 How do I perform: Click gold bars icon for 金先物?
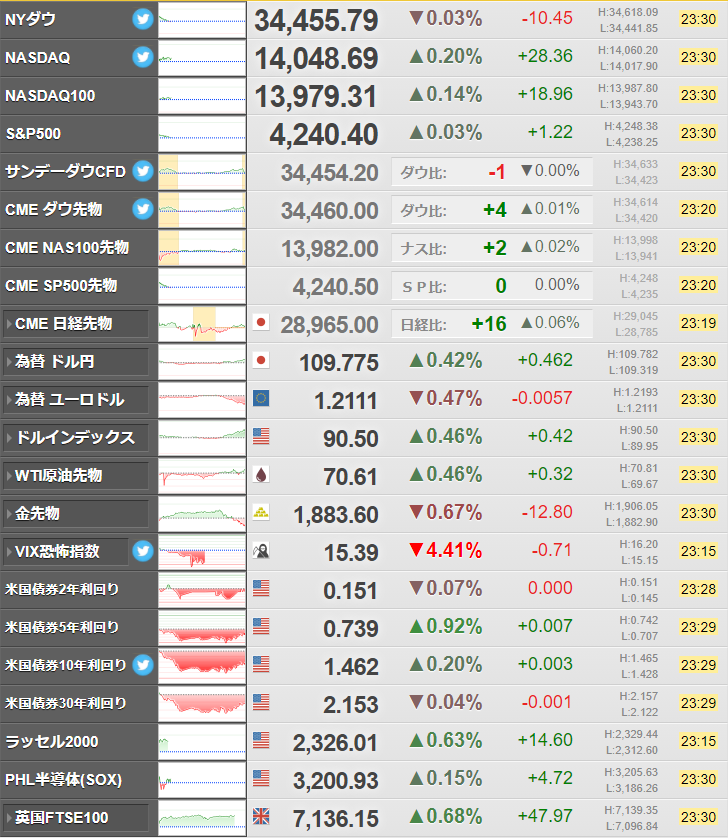click(x=261, y=512)
